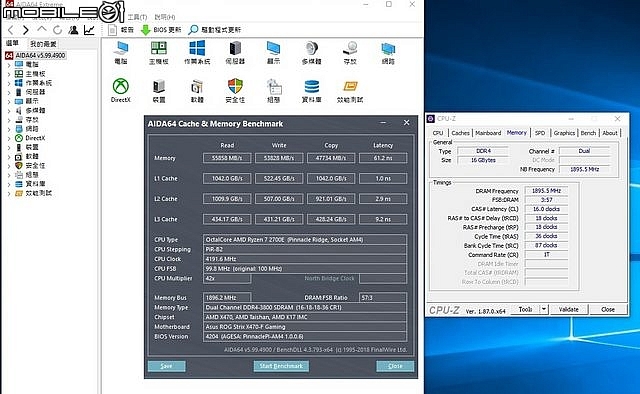Click the AIDA64 back navigation arrow
640x394 pixels.
(x=11, y=30)
